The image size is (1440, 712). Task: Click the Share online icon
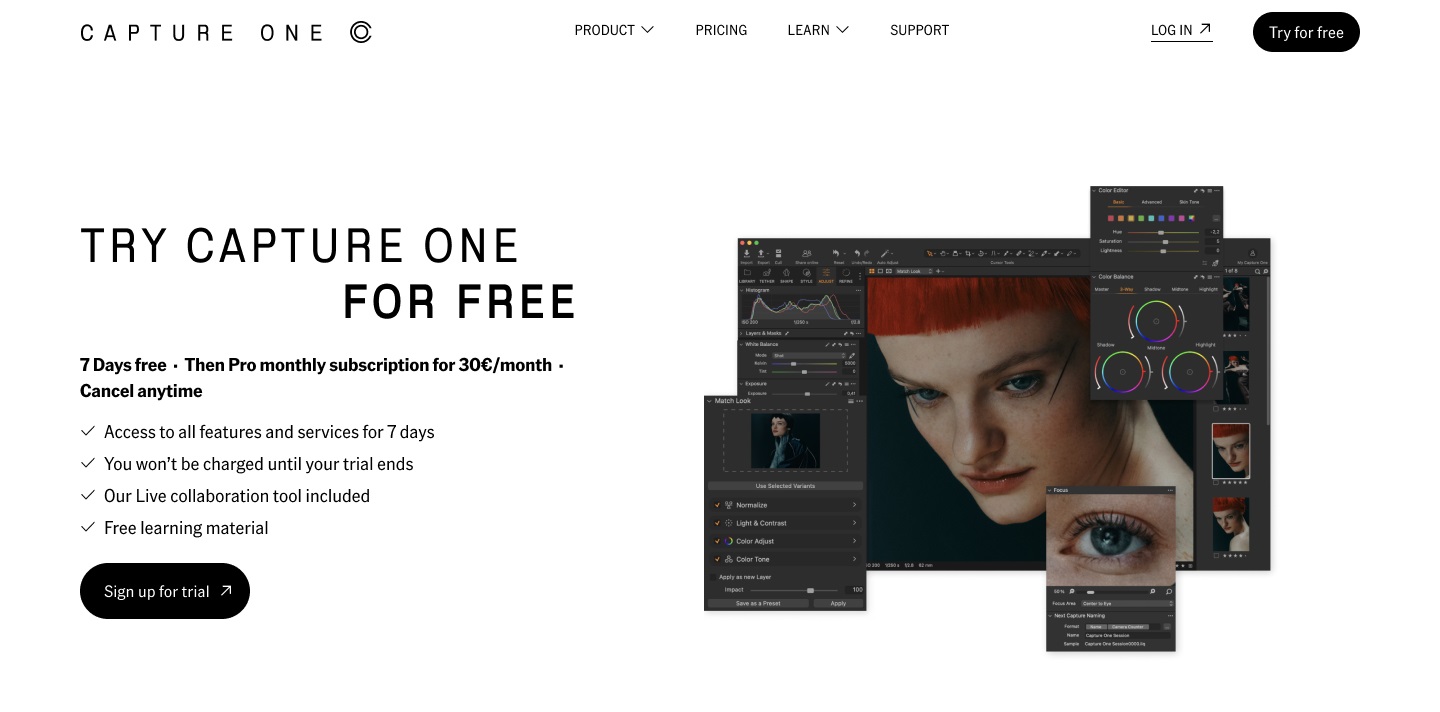[x=806, y=254]
